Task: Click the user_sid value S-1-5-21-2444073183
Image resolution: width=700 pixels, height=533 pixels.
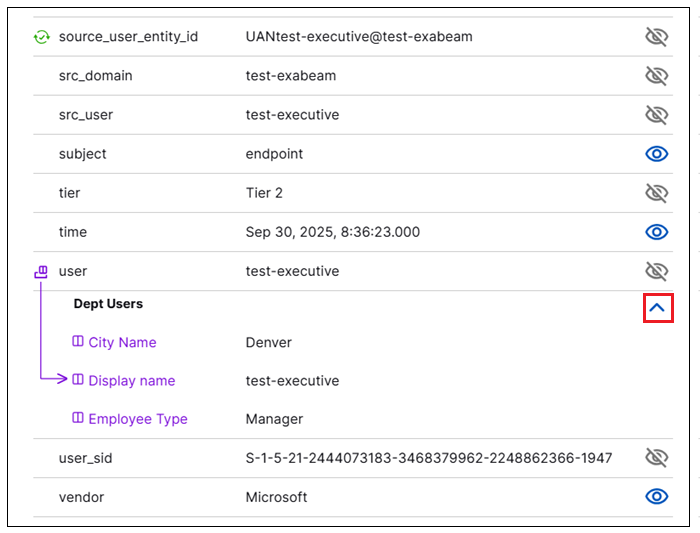Action: [428, 458]
